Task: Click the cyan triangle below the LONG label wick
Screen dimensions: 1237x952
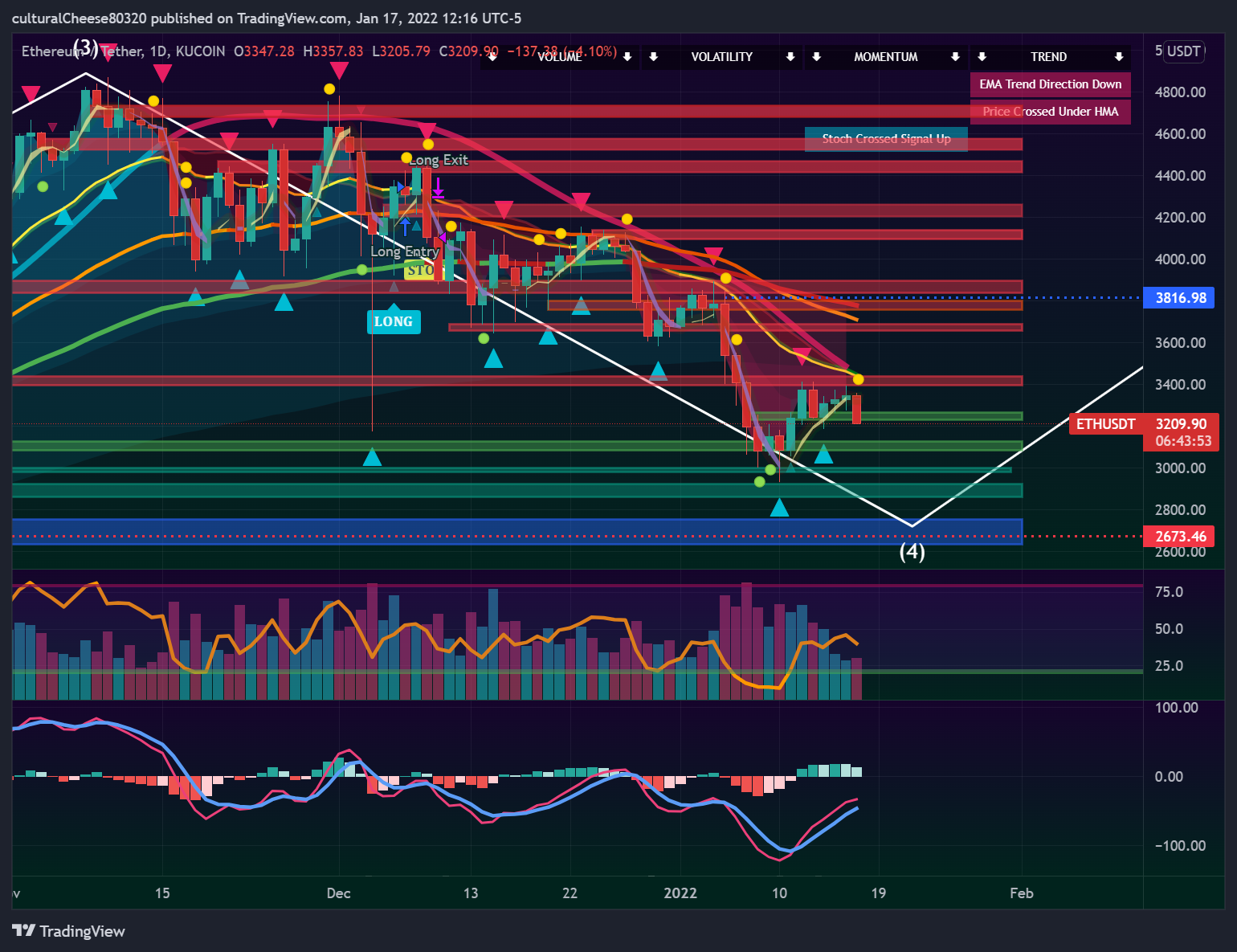Action: (x=372, y=457)
